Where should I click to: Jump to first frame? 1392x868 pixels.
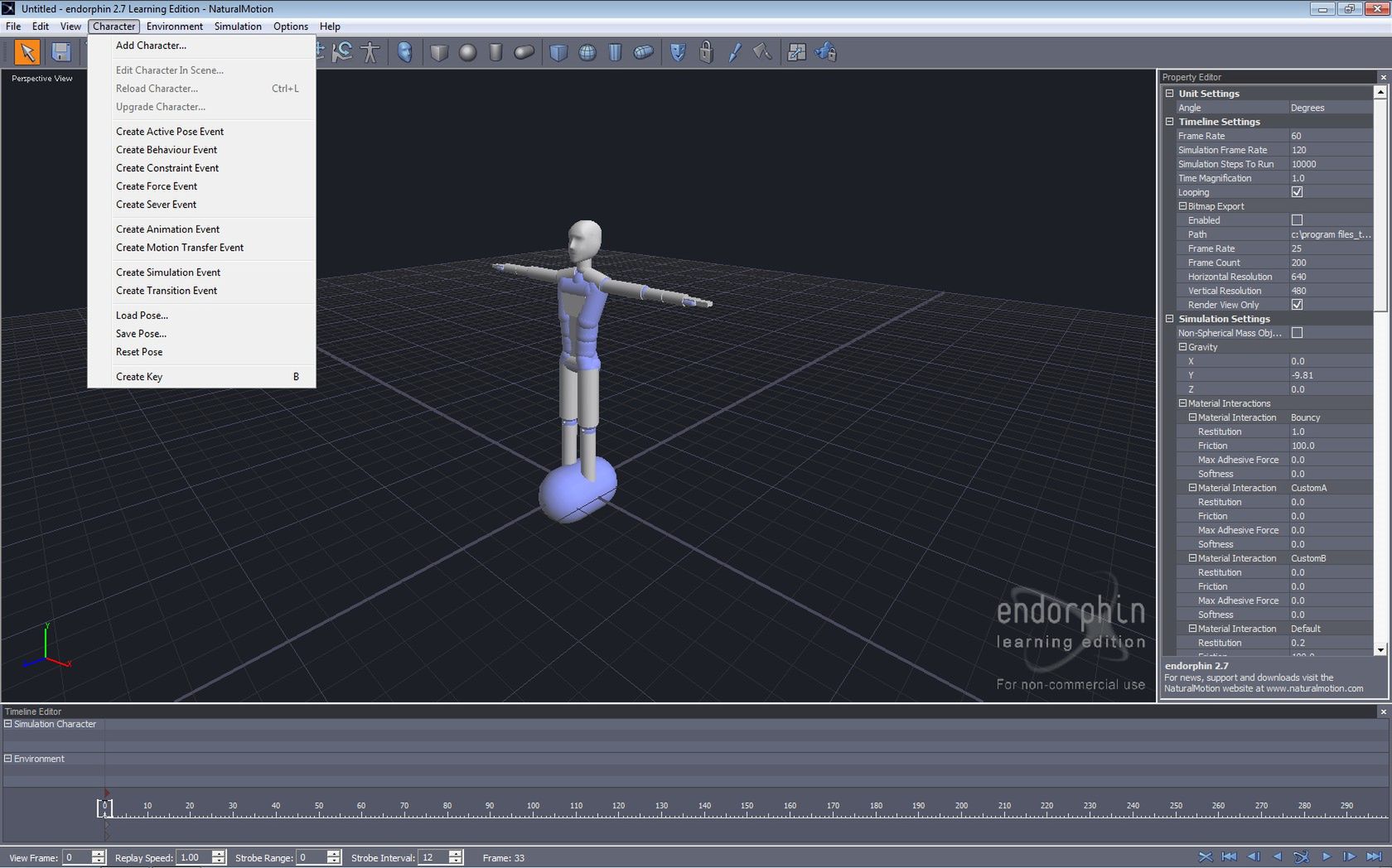point(1230,856)
